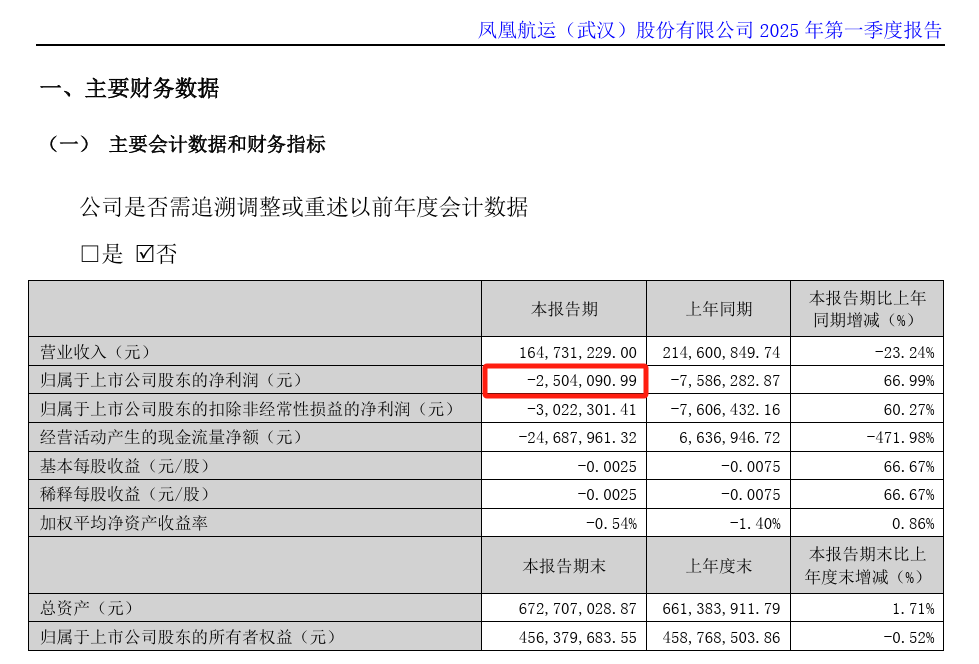This screenshot has height=664, width=979.
Task: Click the sentence 公司是否需追溯调整或重述以前年度会计数据
Action: [x=304, y=207]
